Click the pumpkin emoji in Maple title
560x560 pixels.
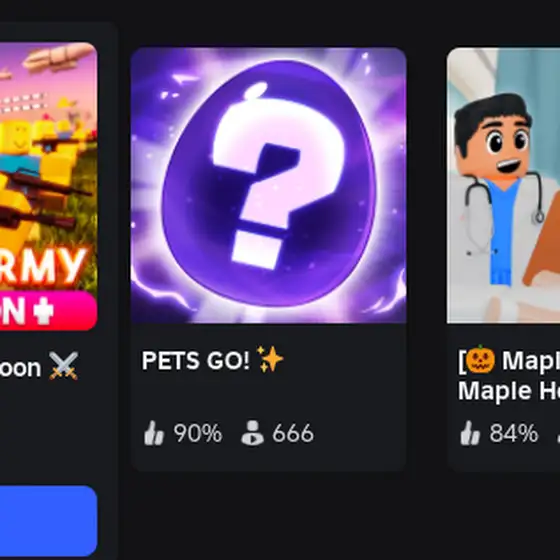[481, 360]
